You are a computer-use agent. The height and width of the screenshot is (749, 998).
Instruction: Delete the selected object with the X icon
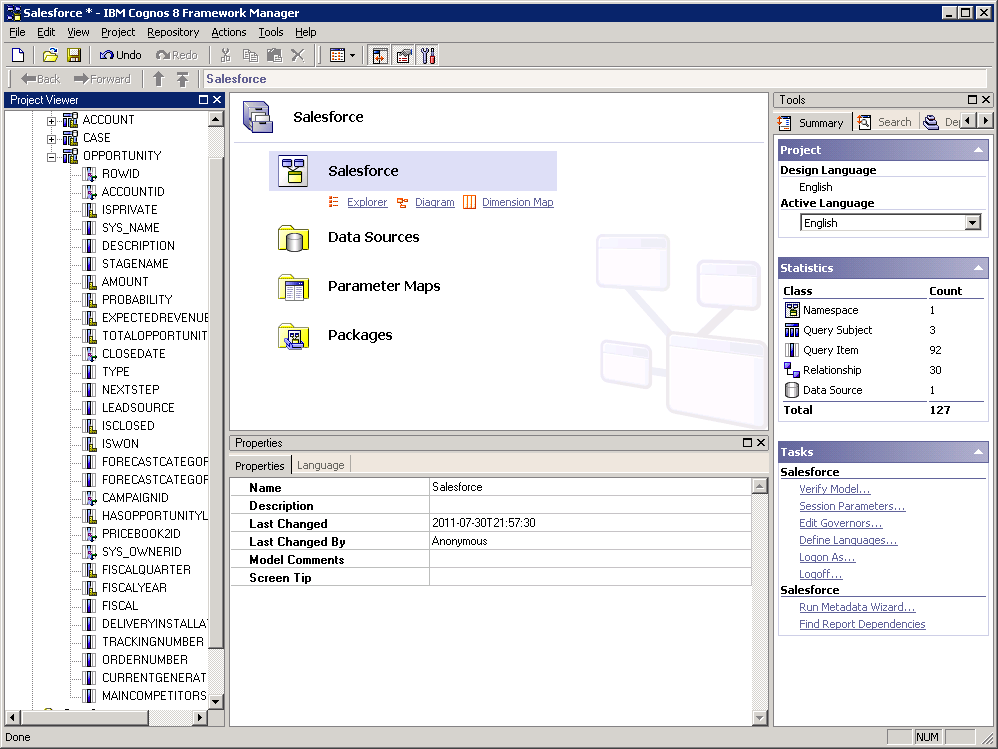click(x=297, y=55)
